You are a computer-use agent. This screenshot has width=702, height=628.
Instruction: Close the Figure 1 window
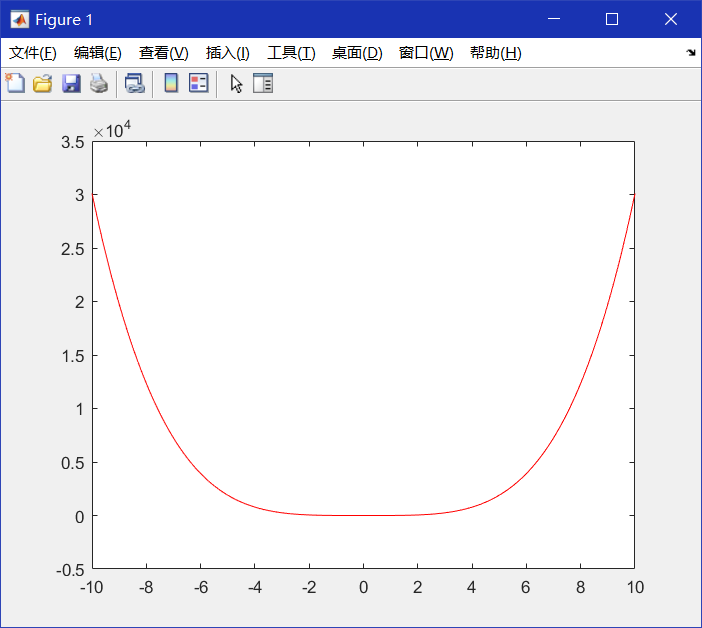coord(671,19)
